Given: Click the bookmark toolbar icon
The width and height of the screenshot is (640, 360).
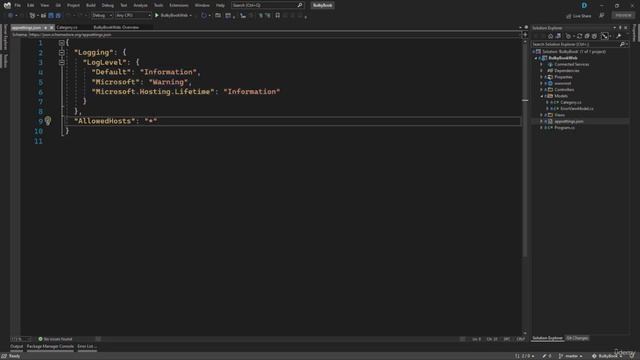Looking at the screenshot, I should [278, 16].
